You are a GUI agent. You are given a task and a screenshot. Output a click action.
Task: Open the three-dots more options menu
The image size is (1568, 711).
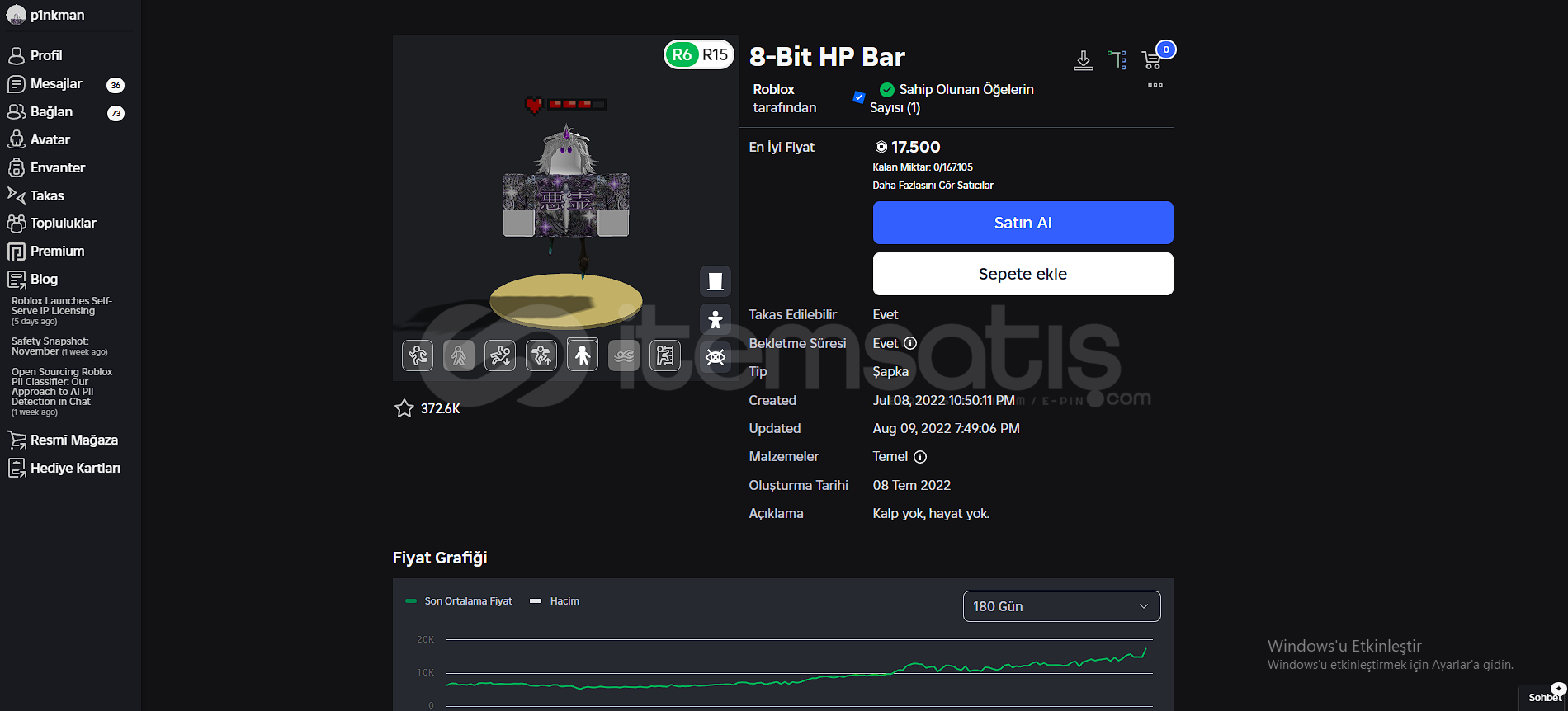[1155, 85]
